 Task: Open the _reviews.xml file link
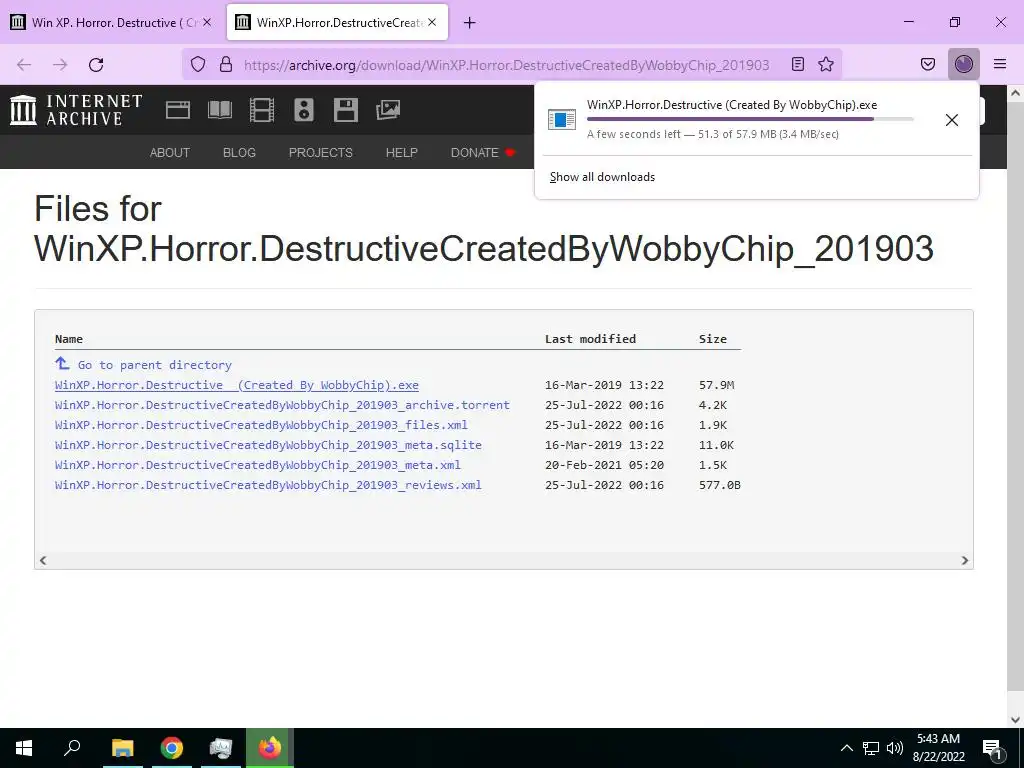268,485
